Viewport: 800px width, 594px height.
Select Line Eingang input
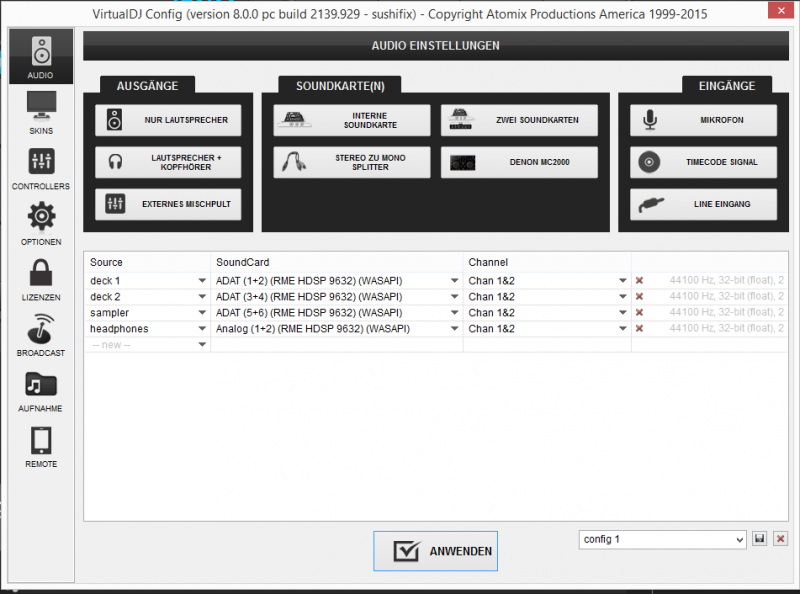click(x=703, y=204)
